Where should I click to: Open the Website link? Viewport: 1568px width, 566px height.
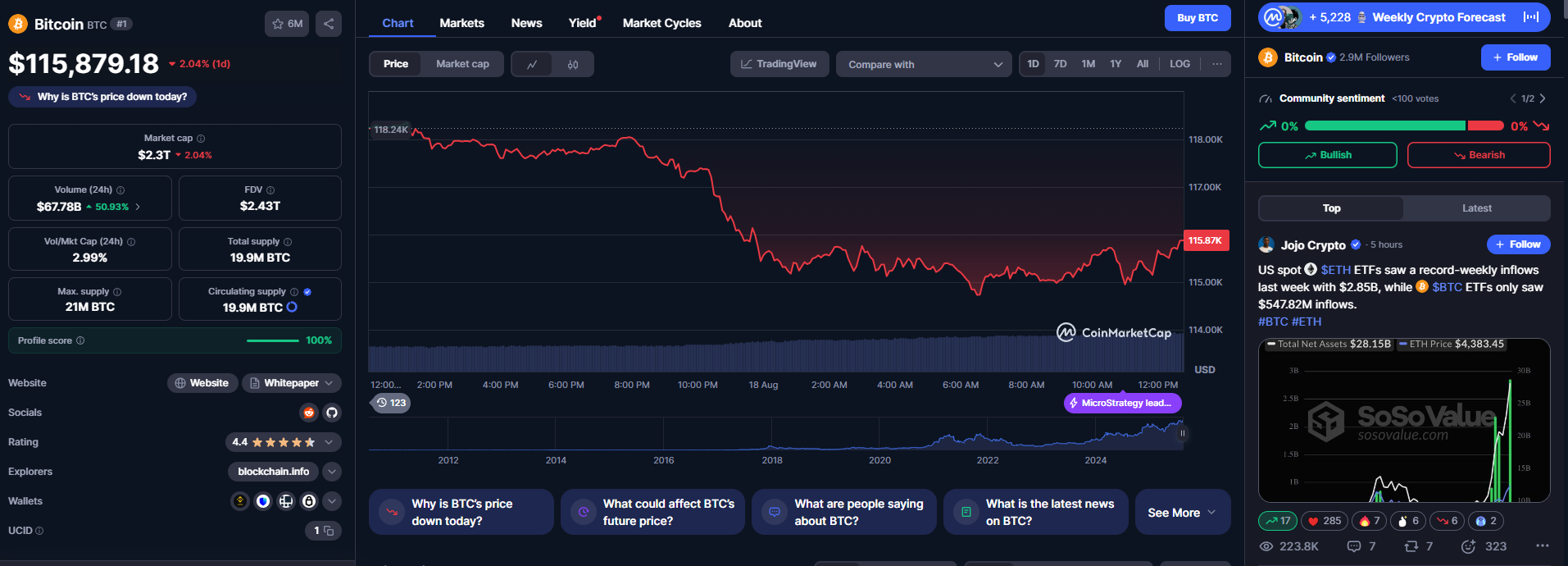[202, 383]
